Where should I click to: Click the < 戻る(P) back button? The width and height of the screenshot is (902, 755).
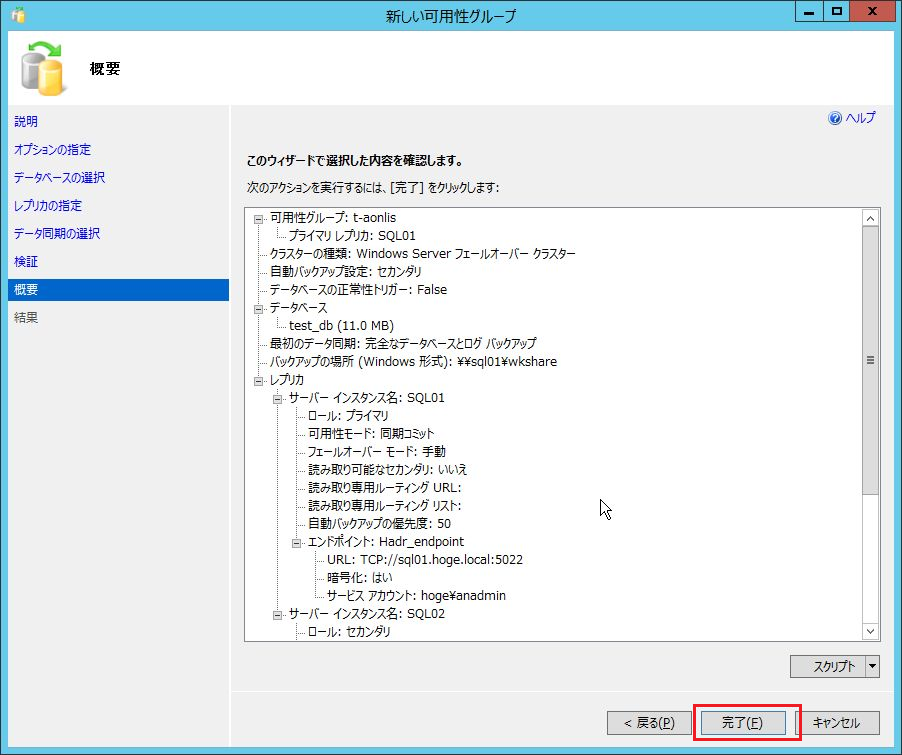pos(648,722)
